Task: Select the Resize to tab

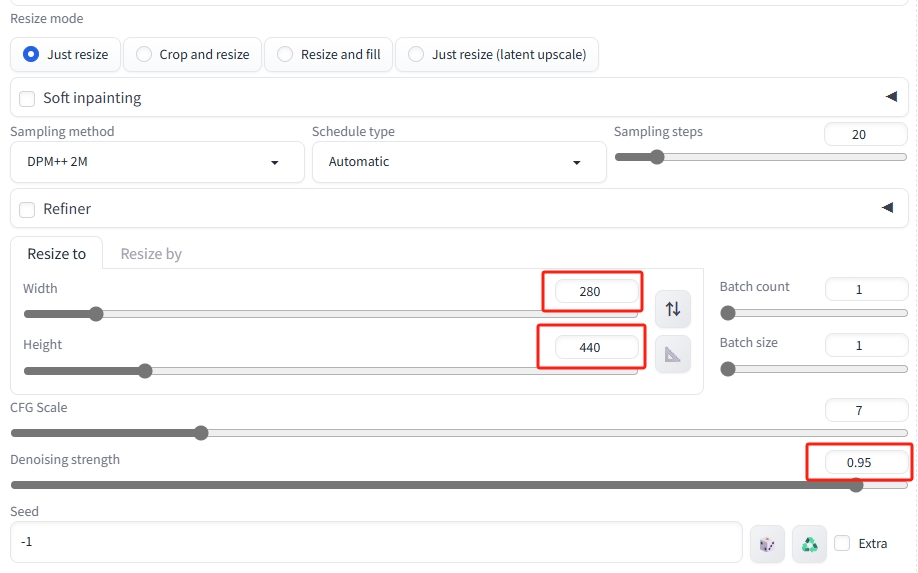Action: point(57,254)
